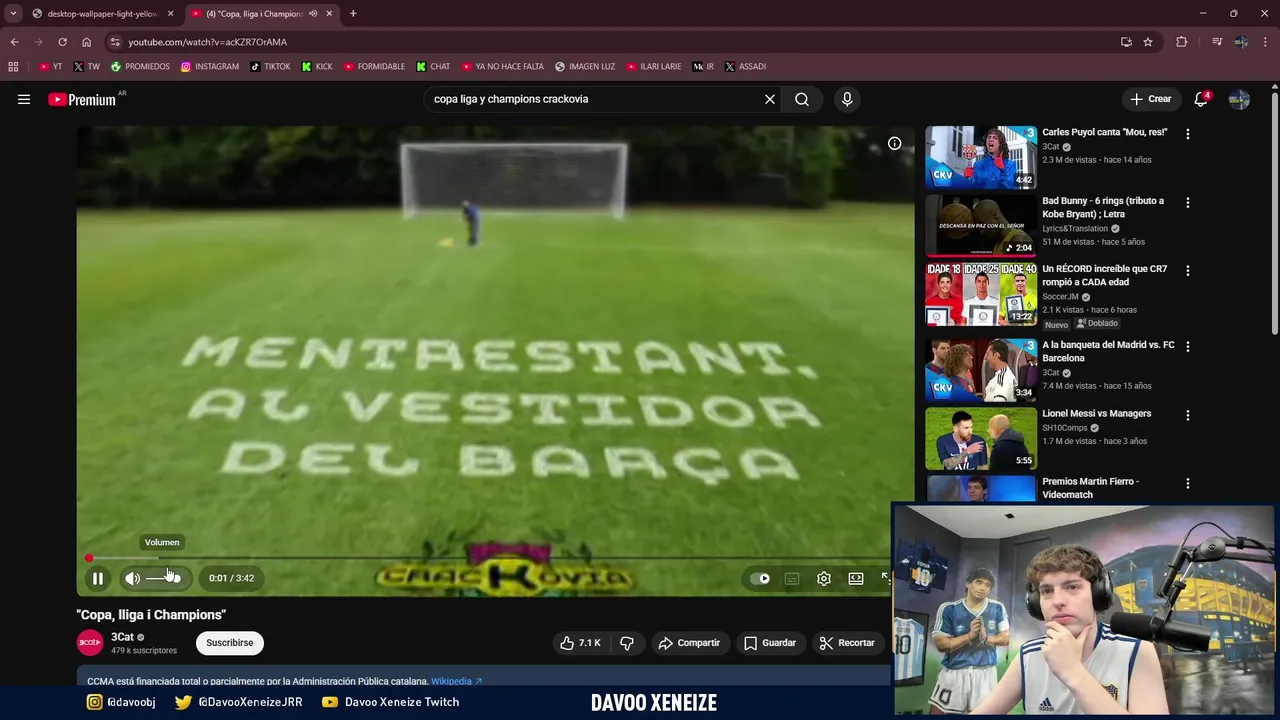
Task: Open the IMAGEN LUZ bookmark
Action: coord(585,67)
